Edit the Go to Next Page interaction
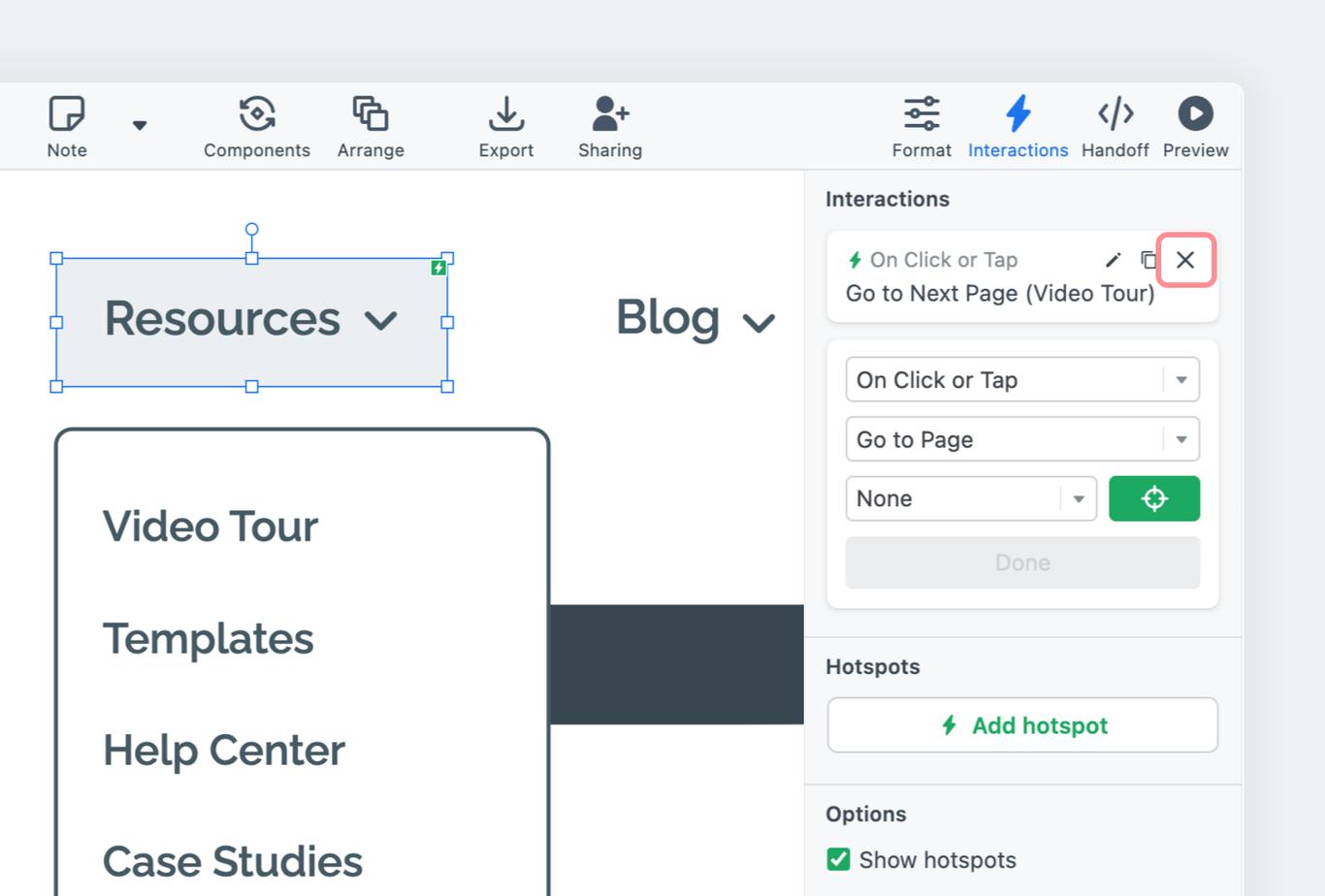 pos(1114,260)
